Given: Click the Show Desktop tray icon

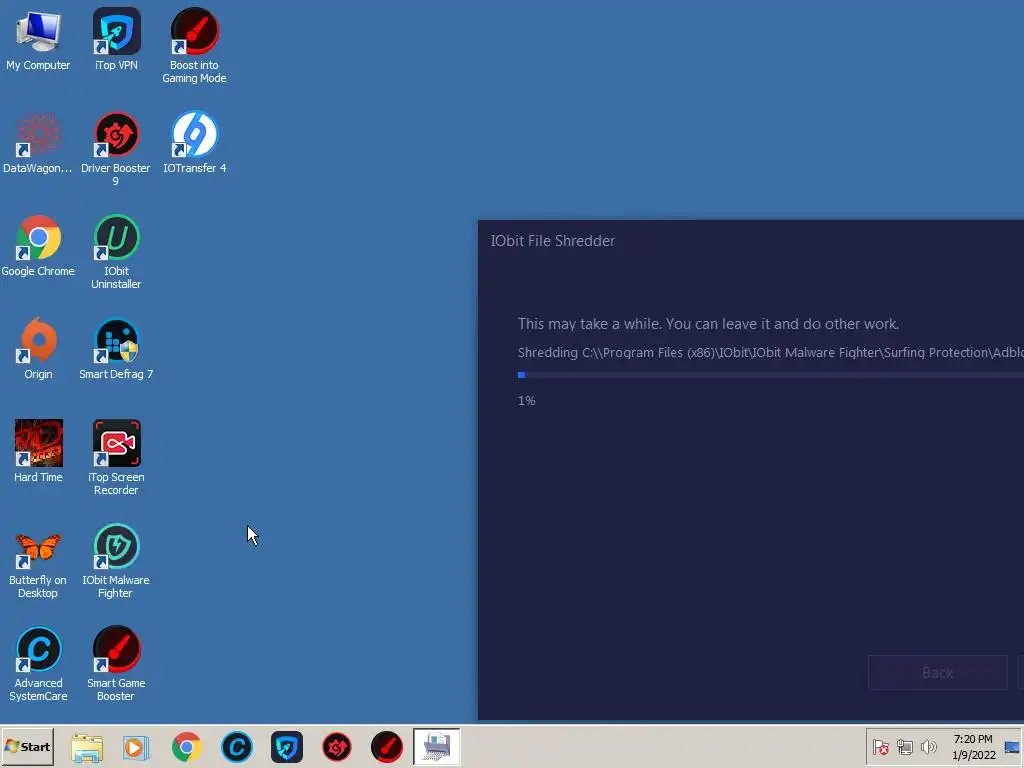Looking at the screenshot, I should [x=1012, y=747].
